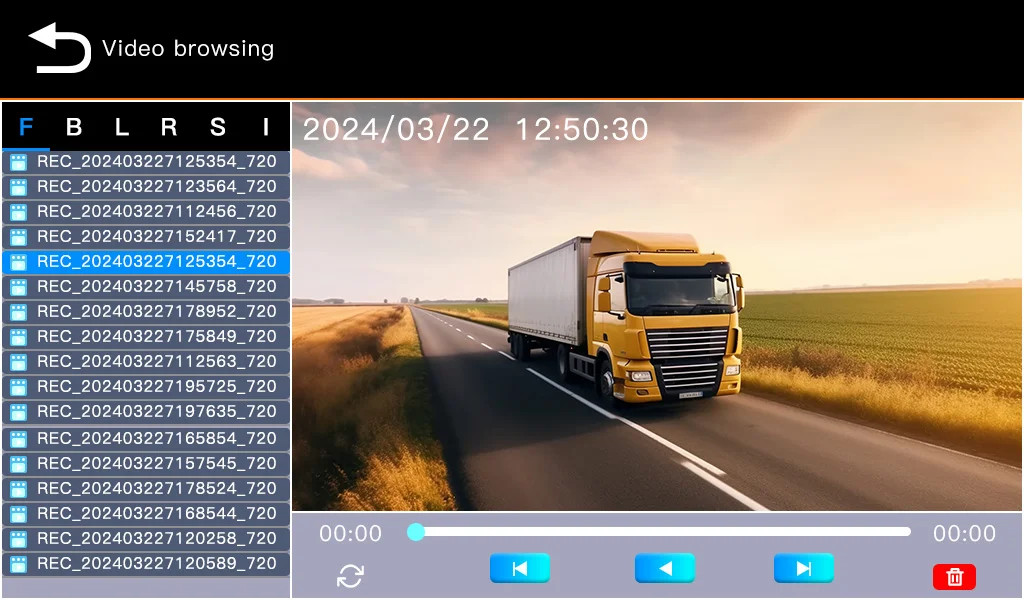The width and height of the screenshot is (1024, 600).
Task: Click the truck video preview frame
Action: point(656,306)
